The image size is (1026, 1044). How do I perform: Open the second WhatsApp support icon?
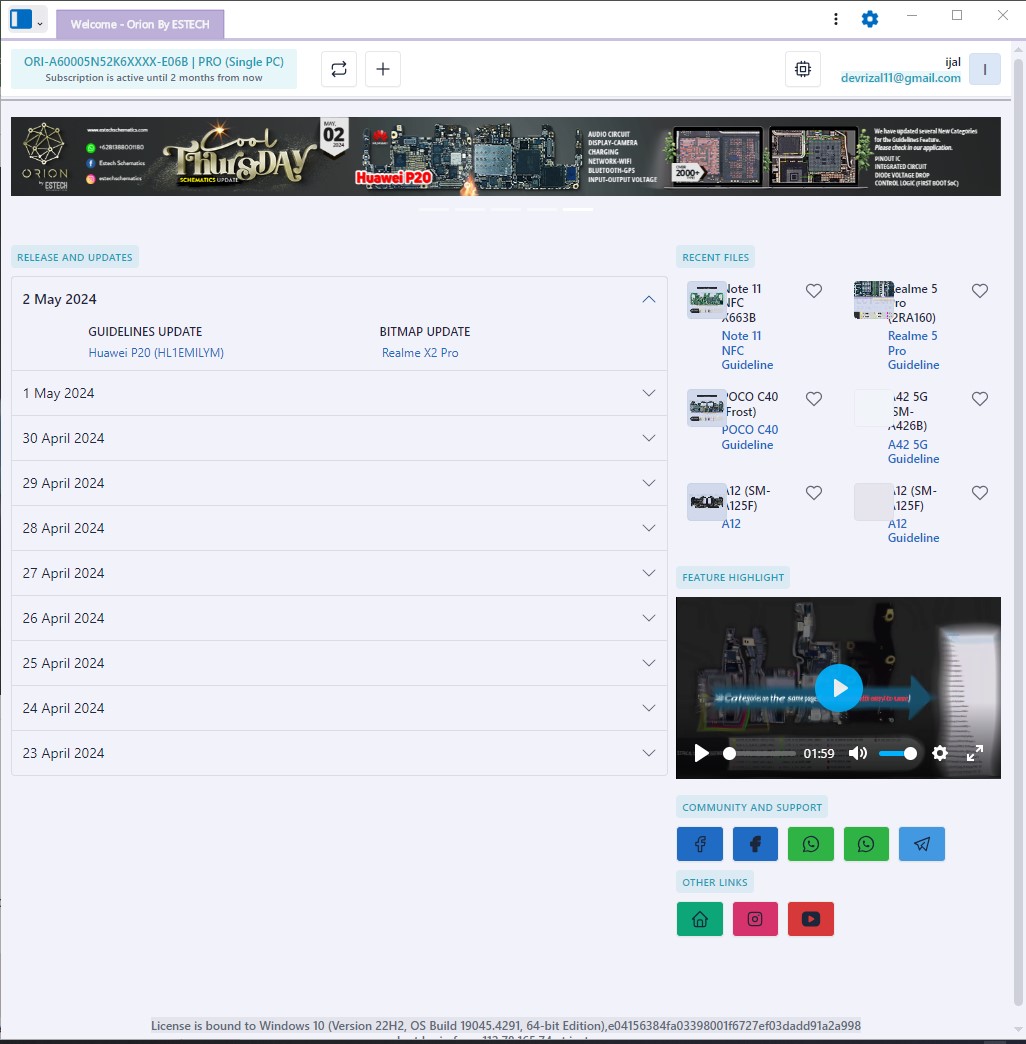[866, 844]
